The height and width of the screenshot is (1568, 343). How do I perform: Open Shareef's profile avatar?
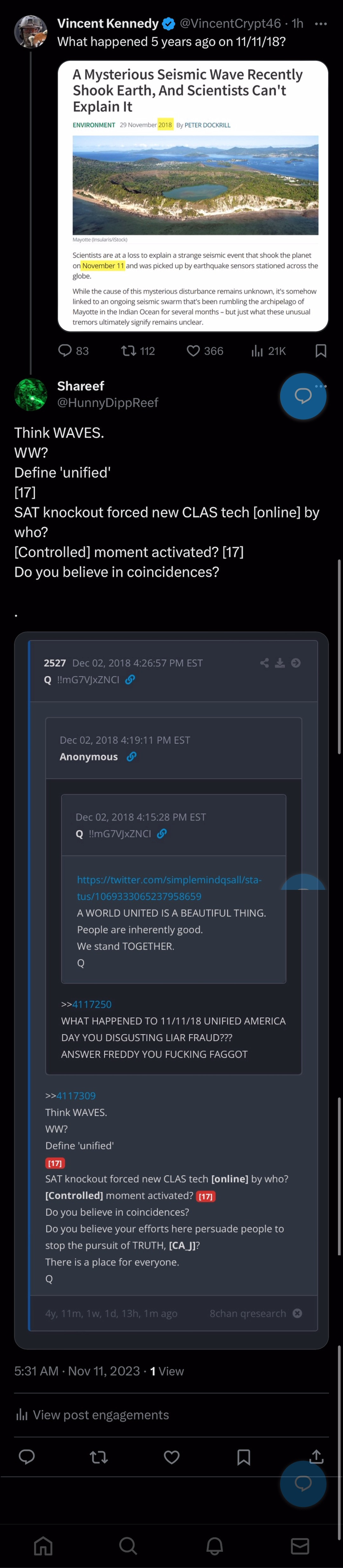30,394
